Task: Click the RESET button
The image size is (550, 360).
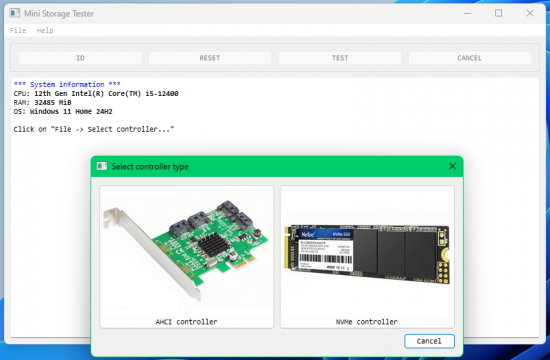Action: pyautogui.click(x=210, y=58)
